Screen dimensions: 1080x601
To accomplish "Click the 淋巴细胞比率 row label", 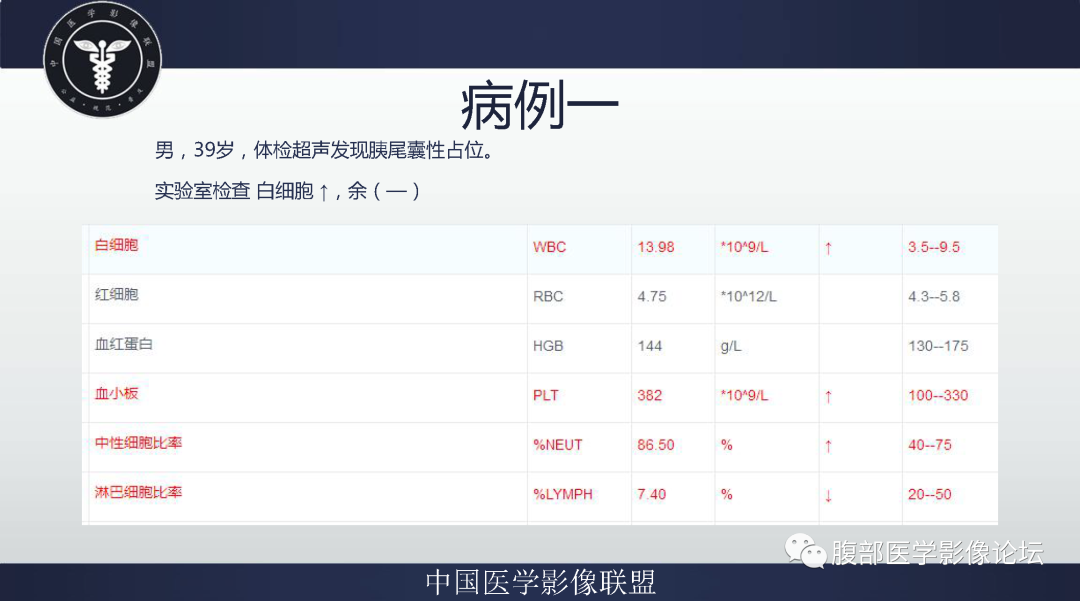I will [x=138, y=492].
